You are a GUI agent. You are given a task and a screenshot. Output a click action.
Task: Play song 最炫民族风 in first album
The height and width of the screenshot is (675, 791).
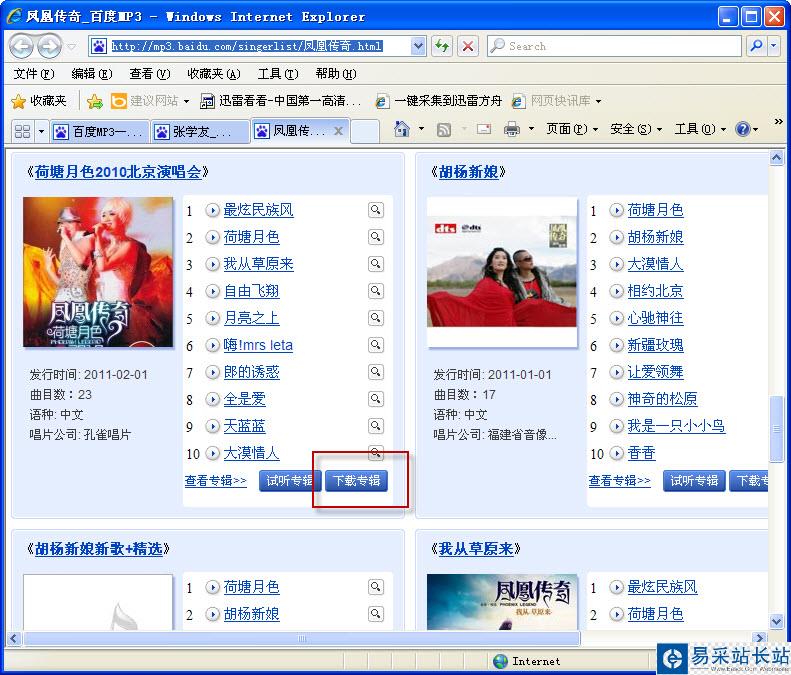[212, 210]
